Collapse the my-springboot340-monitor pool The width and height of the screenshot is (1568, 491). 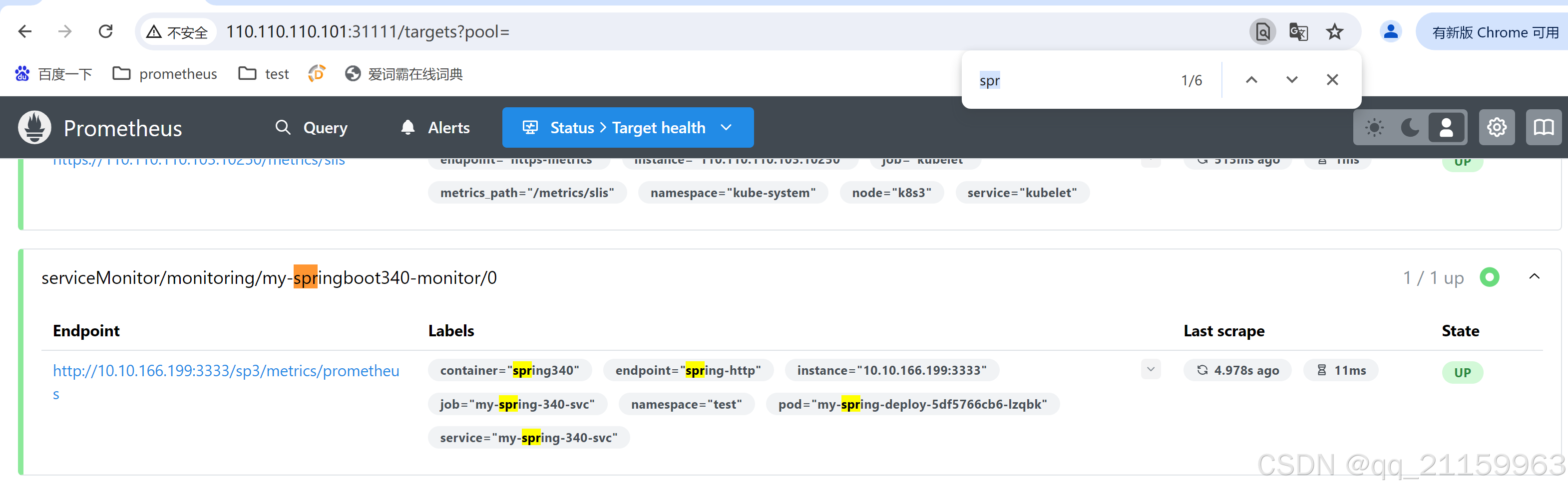pos(1535,277)
